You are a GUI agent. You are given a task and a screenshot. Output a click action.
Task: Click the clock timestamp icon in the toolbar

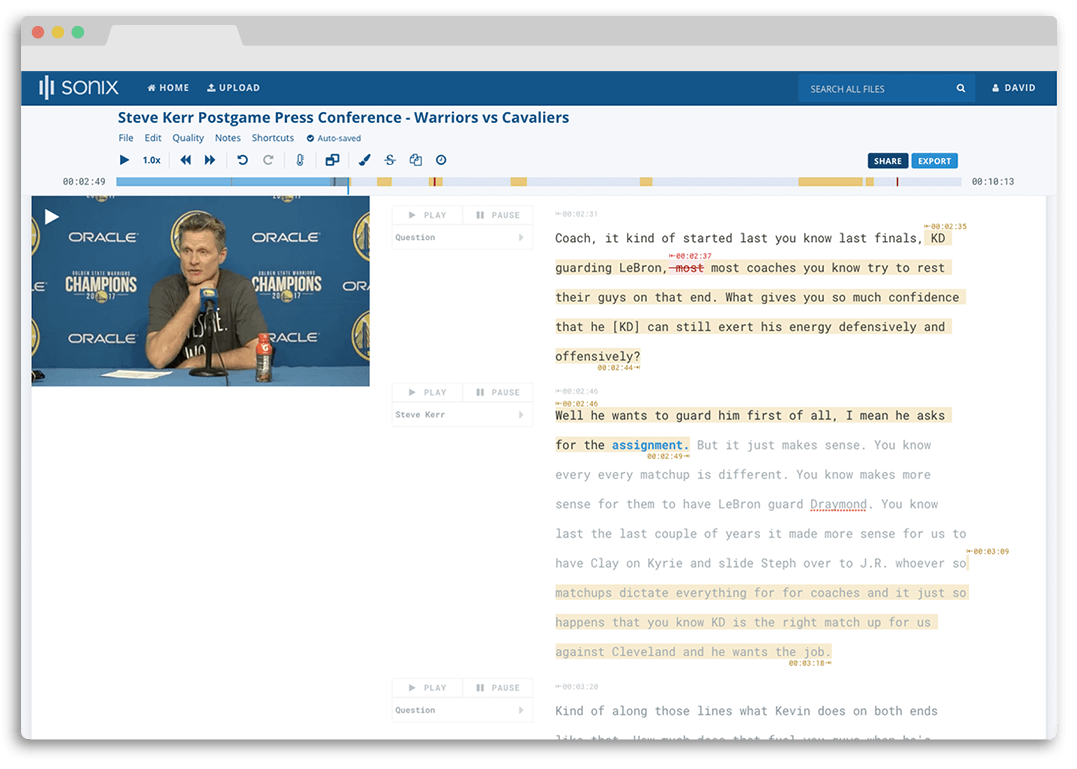(440, 160)
